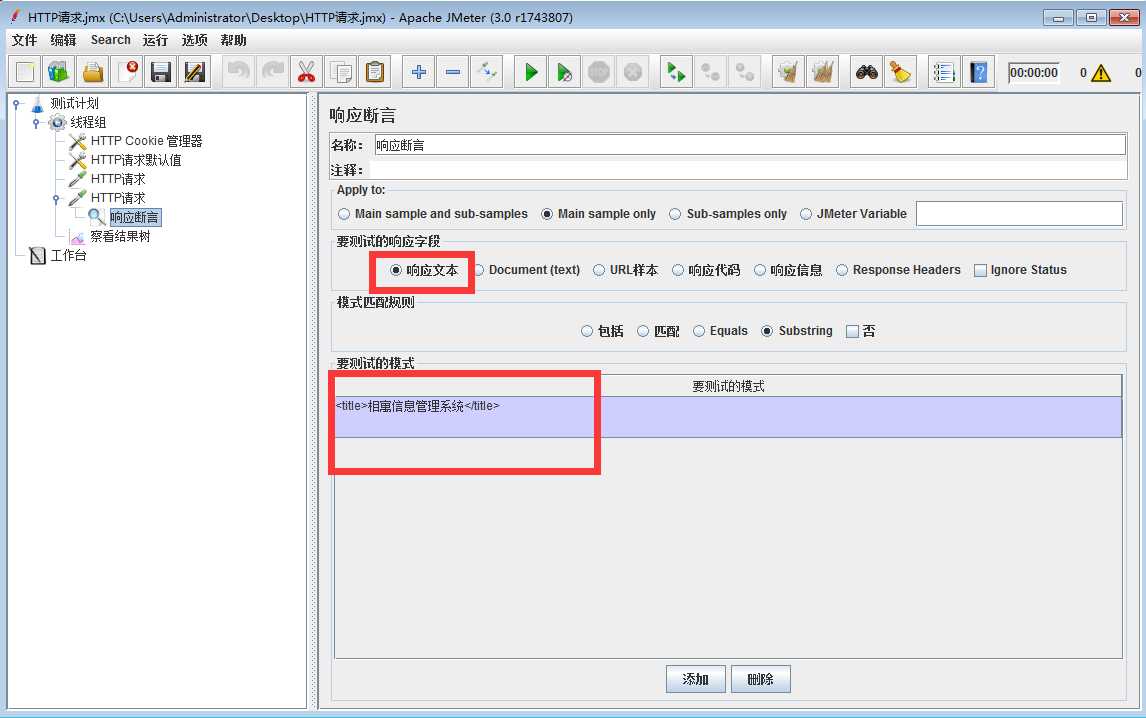
Task: Click the Reset Search broom icon
Action: click(x=900, y=72)
